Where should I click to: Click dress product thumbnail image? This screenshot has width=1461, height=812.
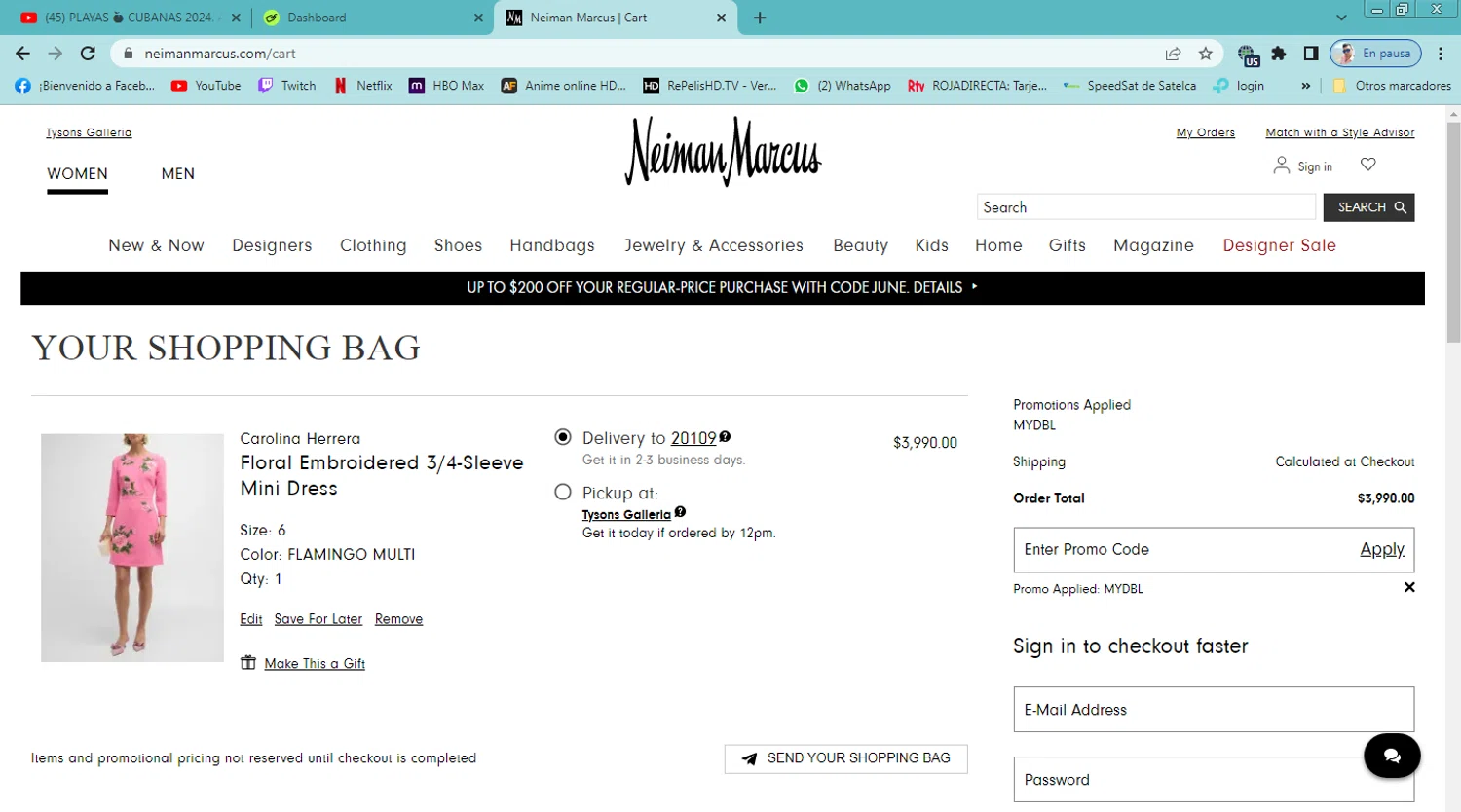click(132, 547)
